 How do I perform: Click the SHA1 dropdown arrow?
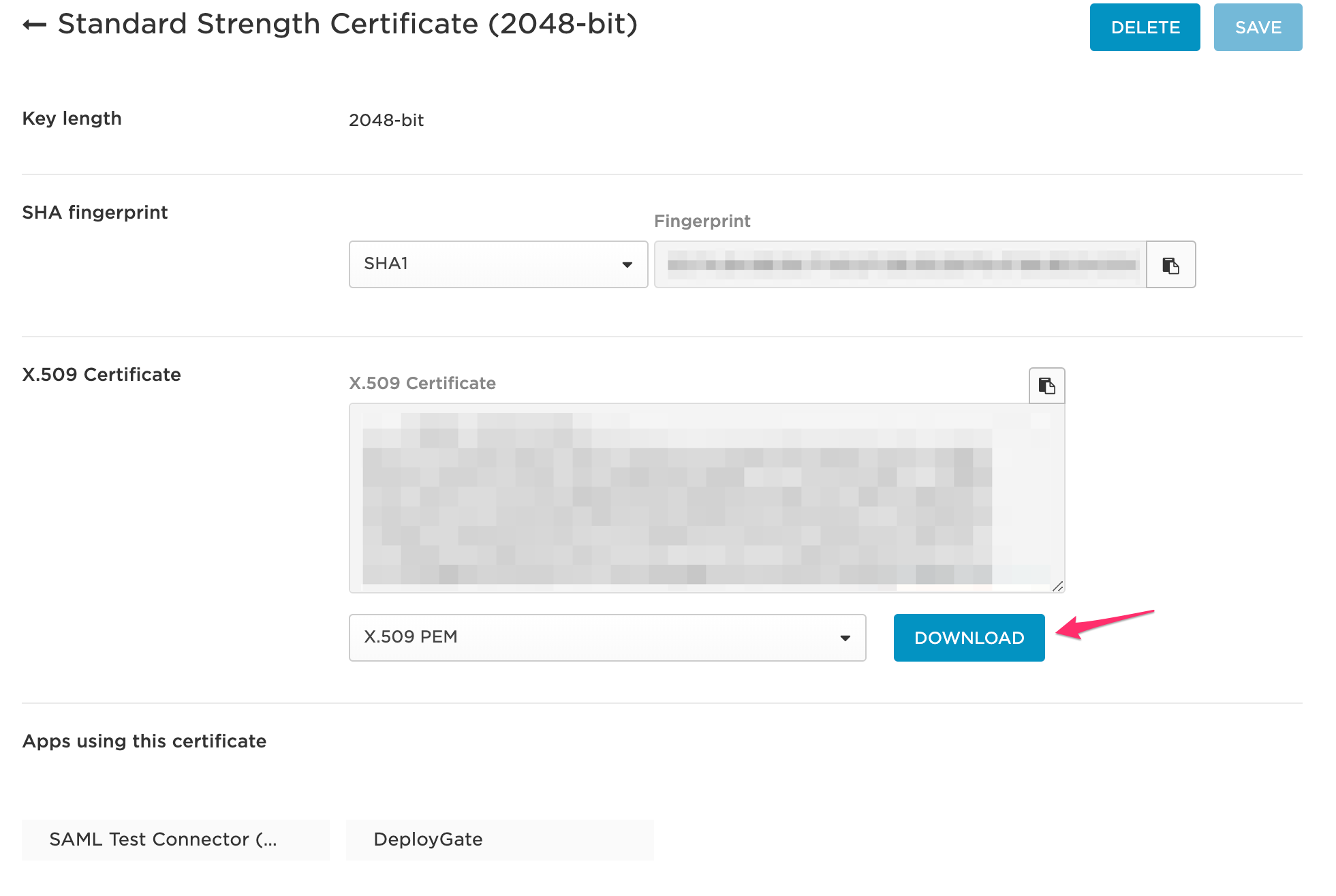pos(627,264)
